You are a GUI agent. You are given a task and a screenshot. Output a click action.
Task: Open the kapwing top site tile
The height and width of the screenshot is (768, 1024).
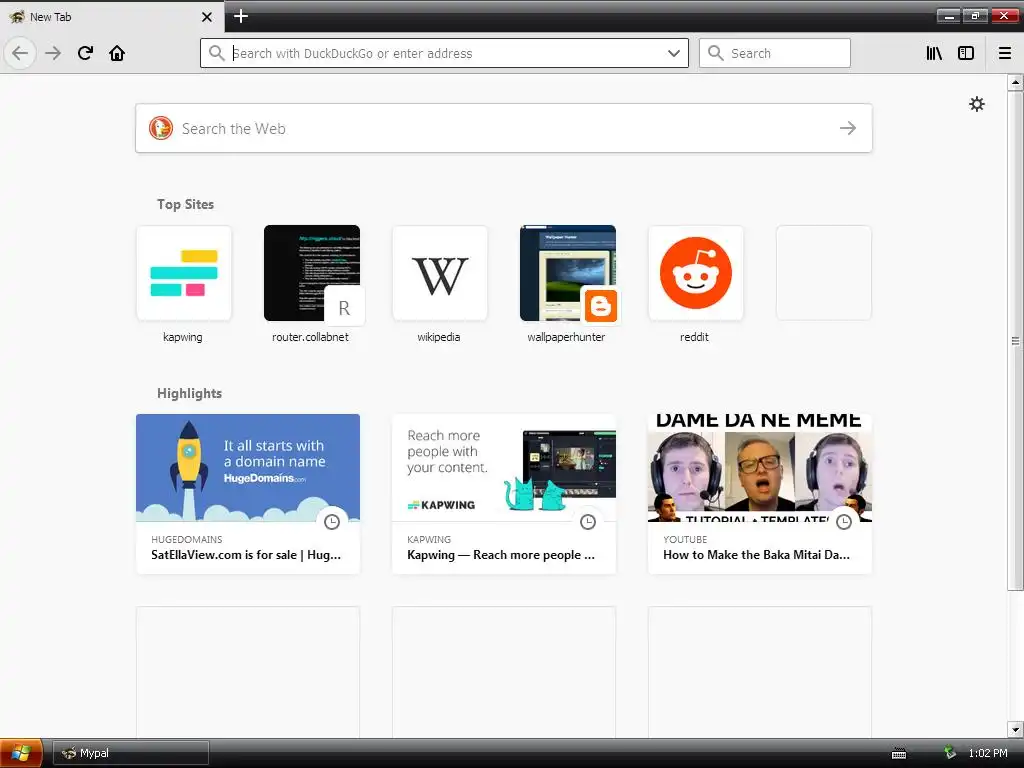(x=184, y=273)
